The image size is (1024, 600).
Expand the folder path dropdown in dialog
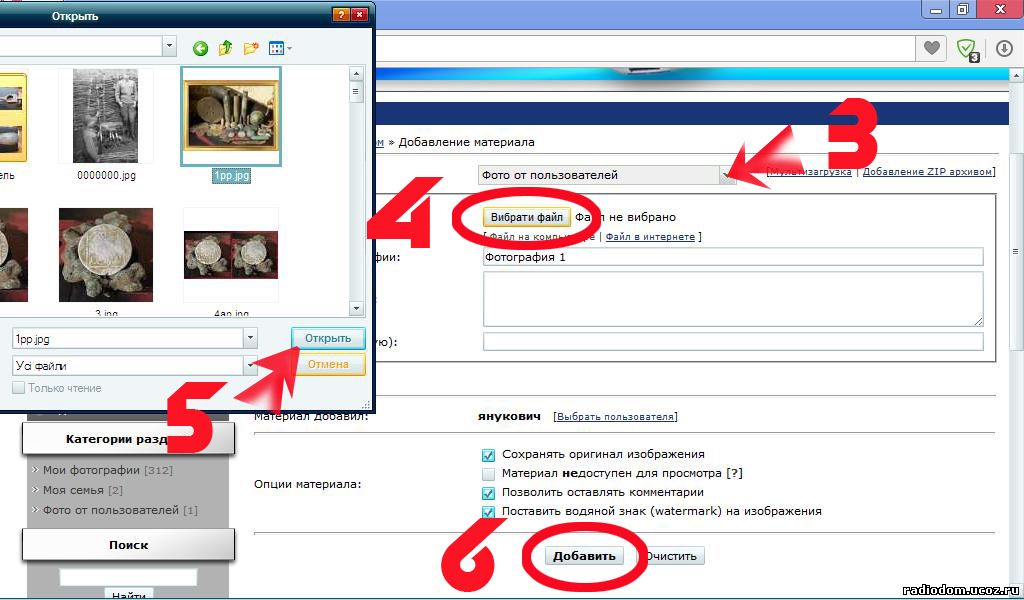169,46
